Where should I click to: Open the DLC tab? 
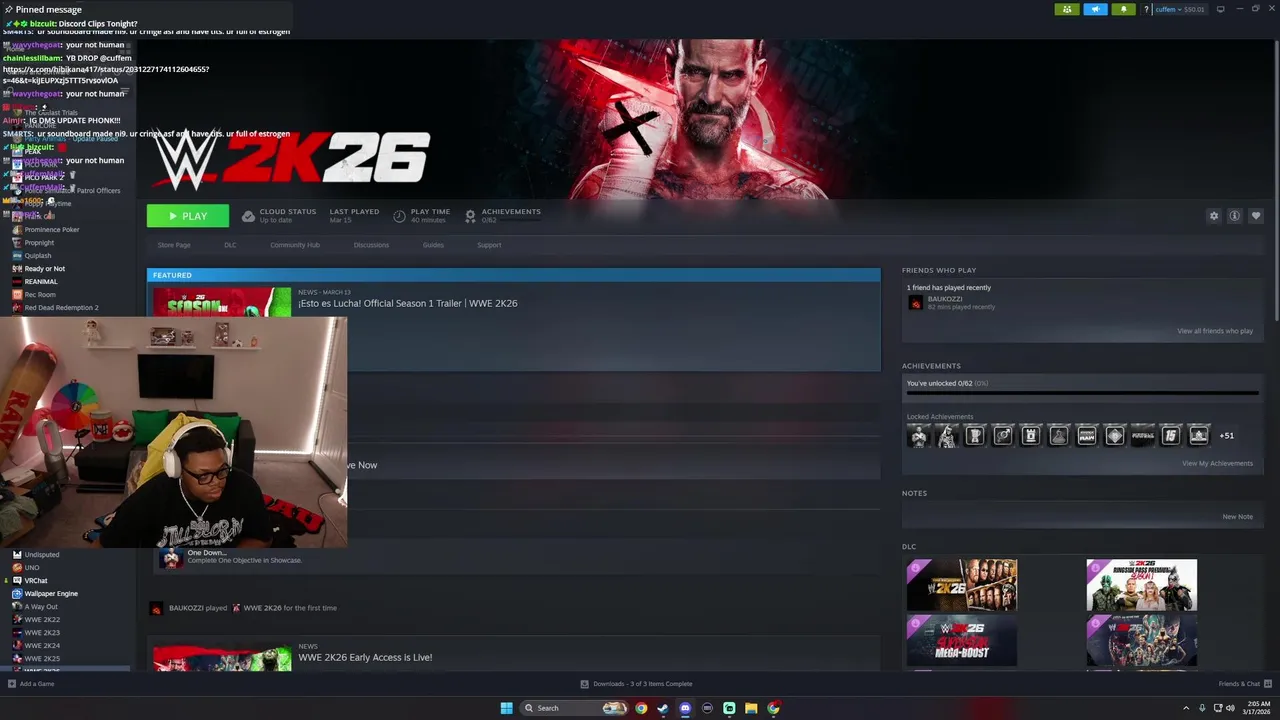coord(230,245)
